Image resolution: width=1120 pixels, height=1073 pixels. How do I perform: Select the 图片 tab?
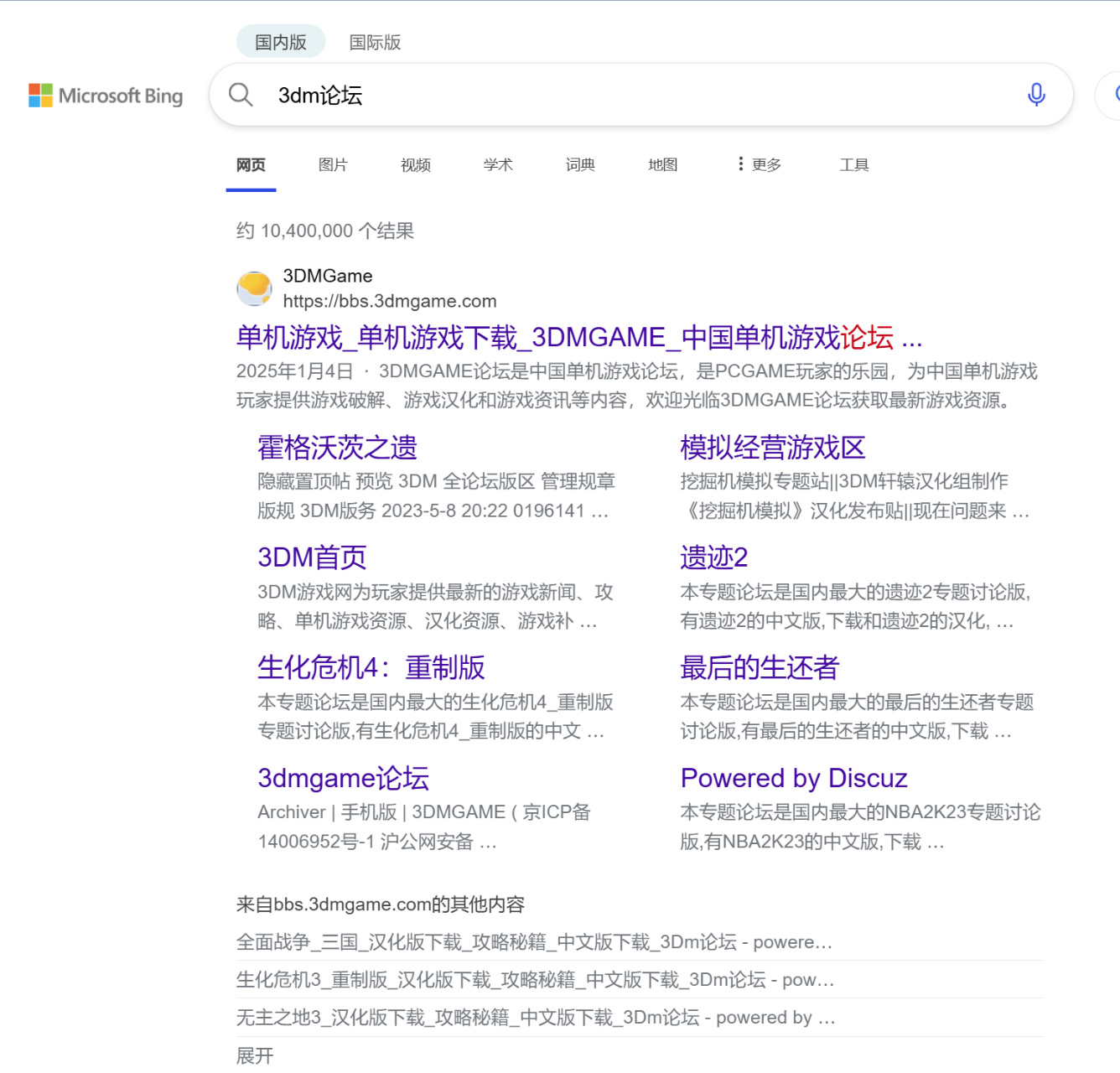click(x=333, y=165)
